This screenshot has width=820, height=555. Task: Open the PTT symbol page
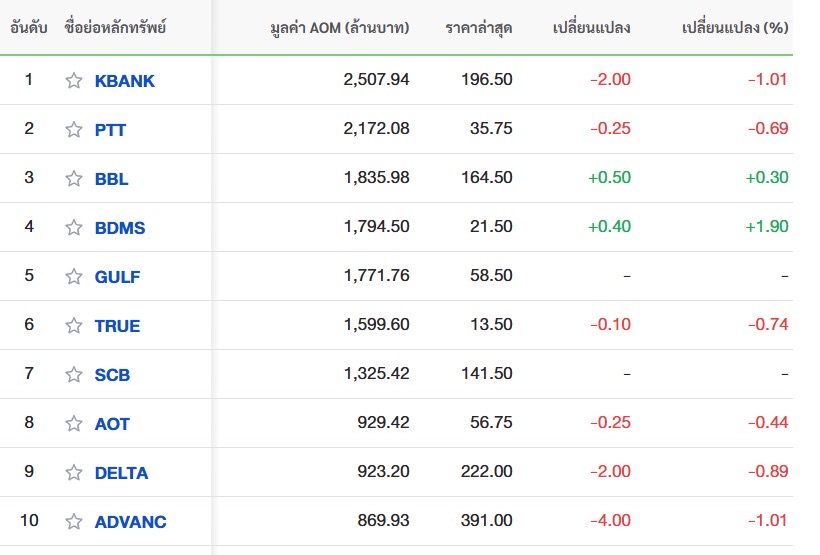click(110, 130)
